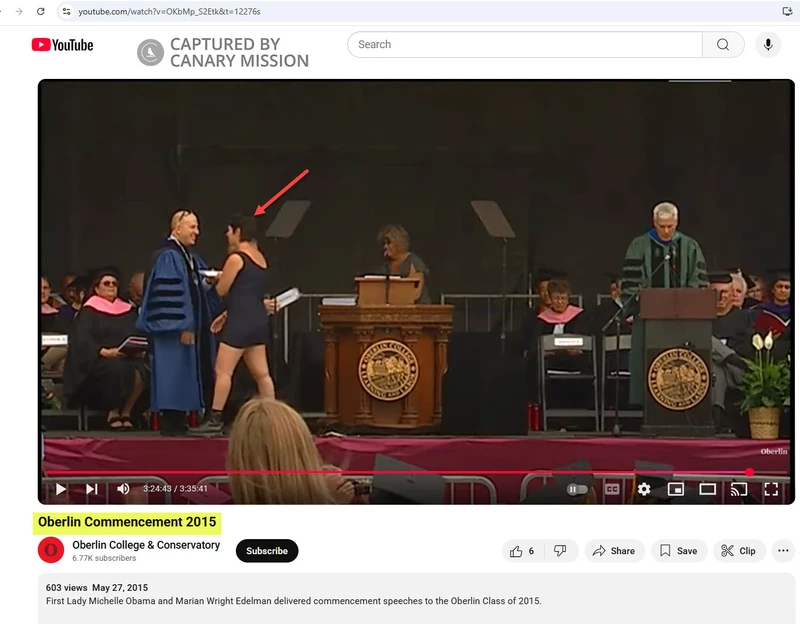Image resolution: width=800 pixels, height=624 pixels.
Task: Like the video with thumbs up
Action: [x=522, y=551]
